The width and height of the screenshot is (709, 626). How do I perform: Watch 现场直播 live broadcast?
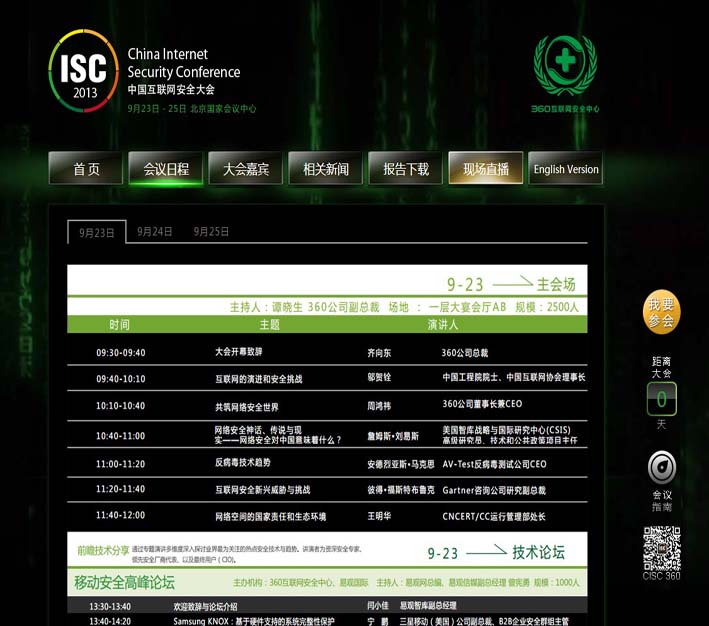pyautogui.click(x=486, y=169)
